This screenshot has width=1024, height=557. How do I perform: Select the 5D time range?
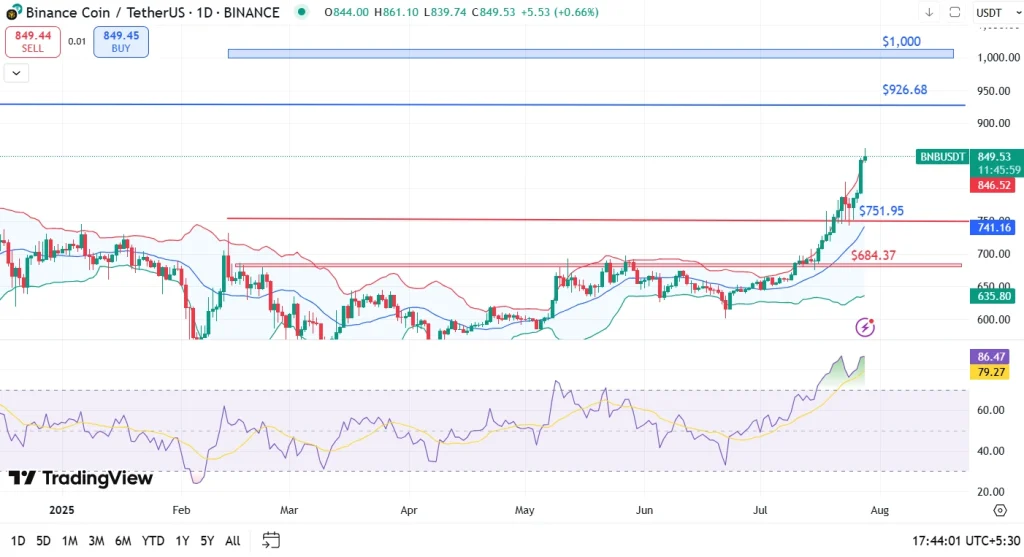click(43, 541)
